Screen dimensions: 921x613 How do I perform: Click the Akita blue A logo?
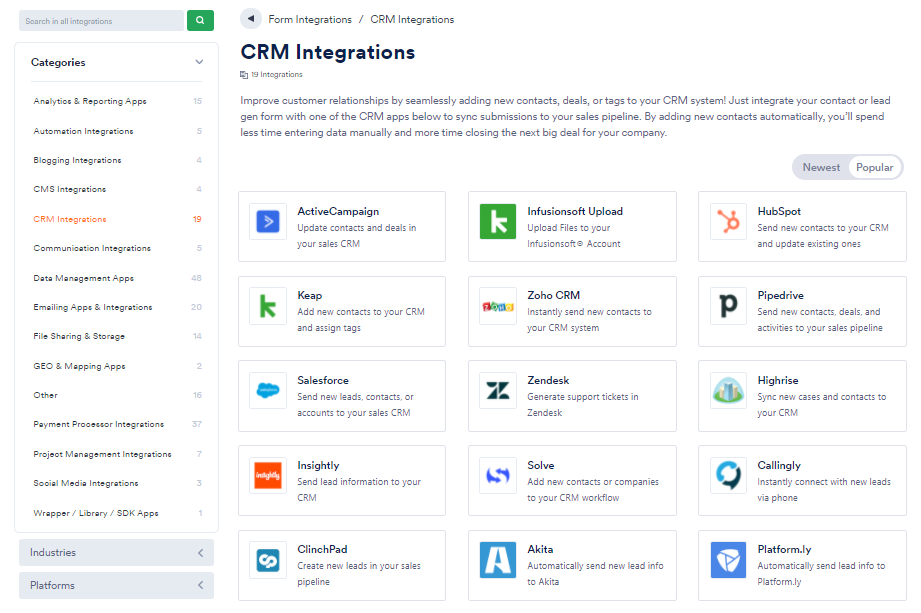coord(498,560)
